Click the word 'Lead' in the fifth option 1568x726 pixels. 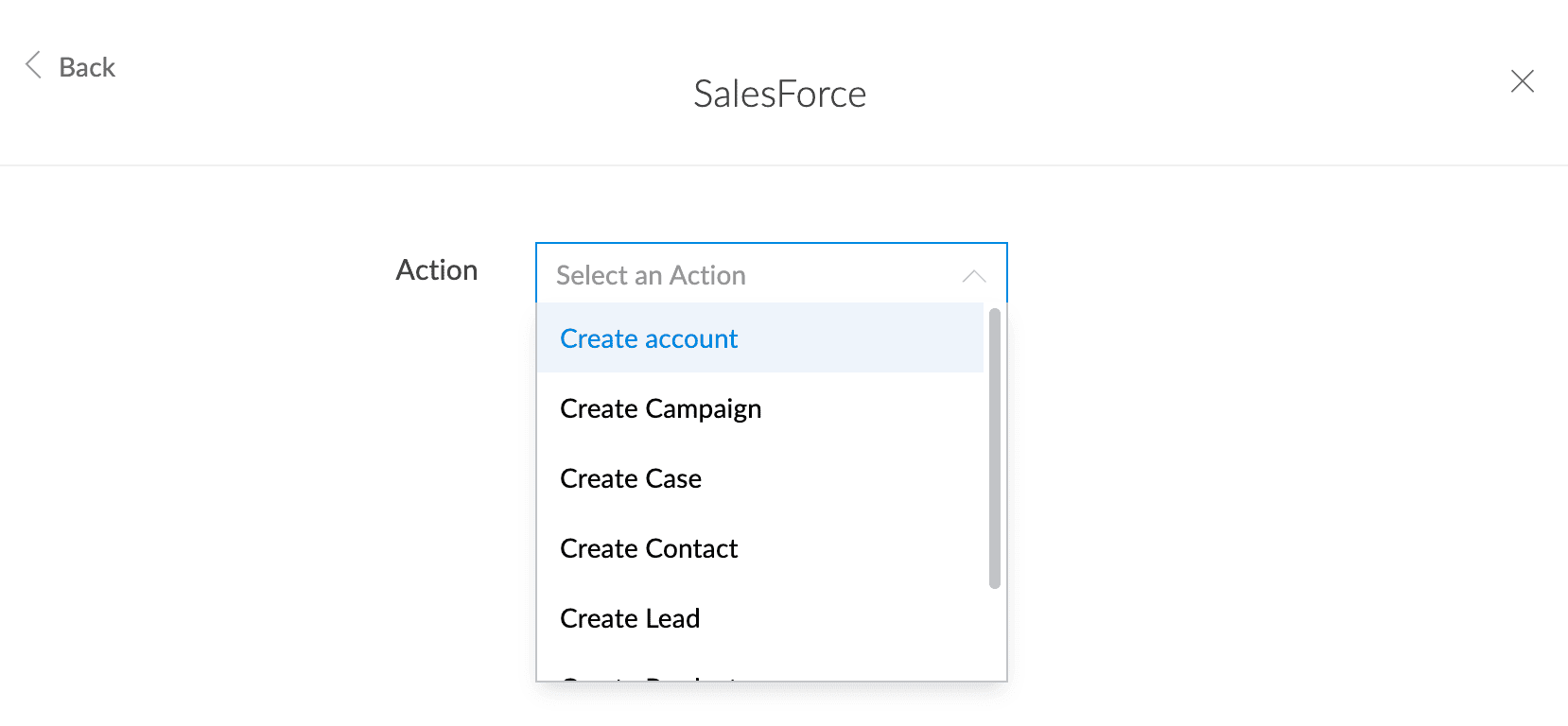pos(672,618)
